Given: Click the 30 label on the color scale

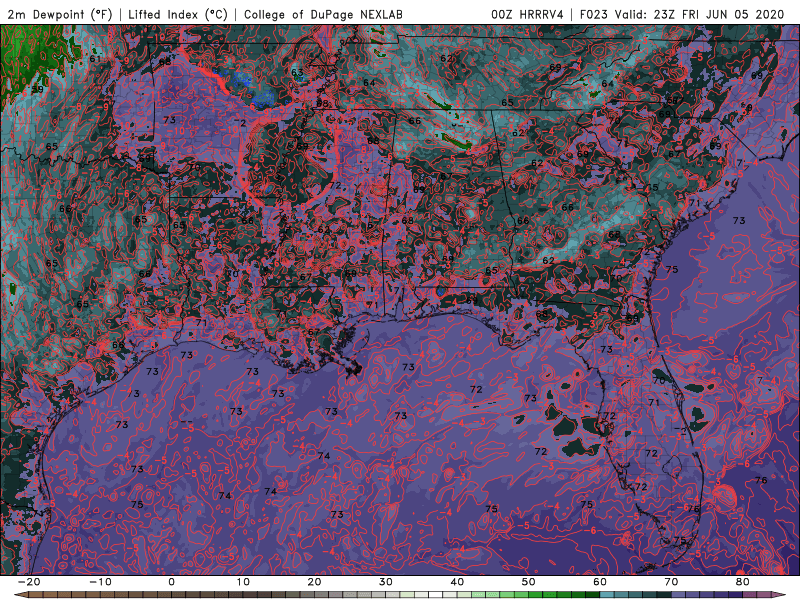Looking at the screenshot, I should (x=386, y=582).
